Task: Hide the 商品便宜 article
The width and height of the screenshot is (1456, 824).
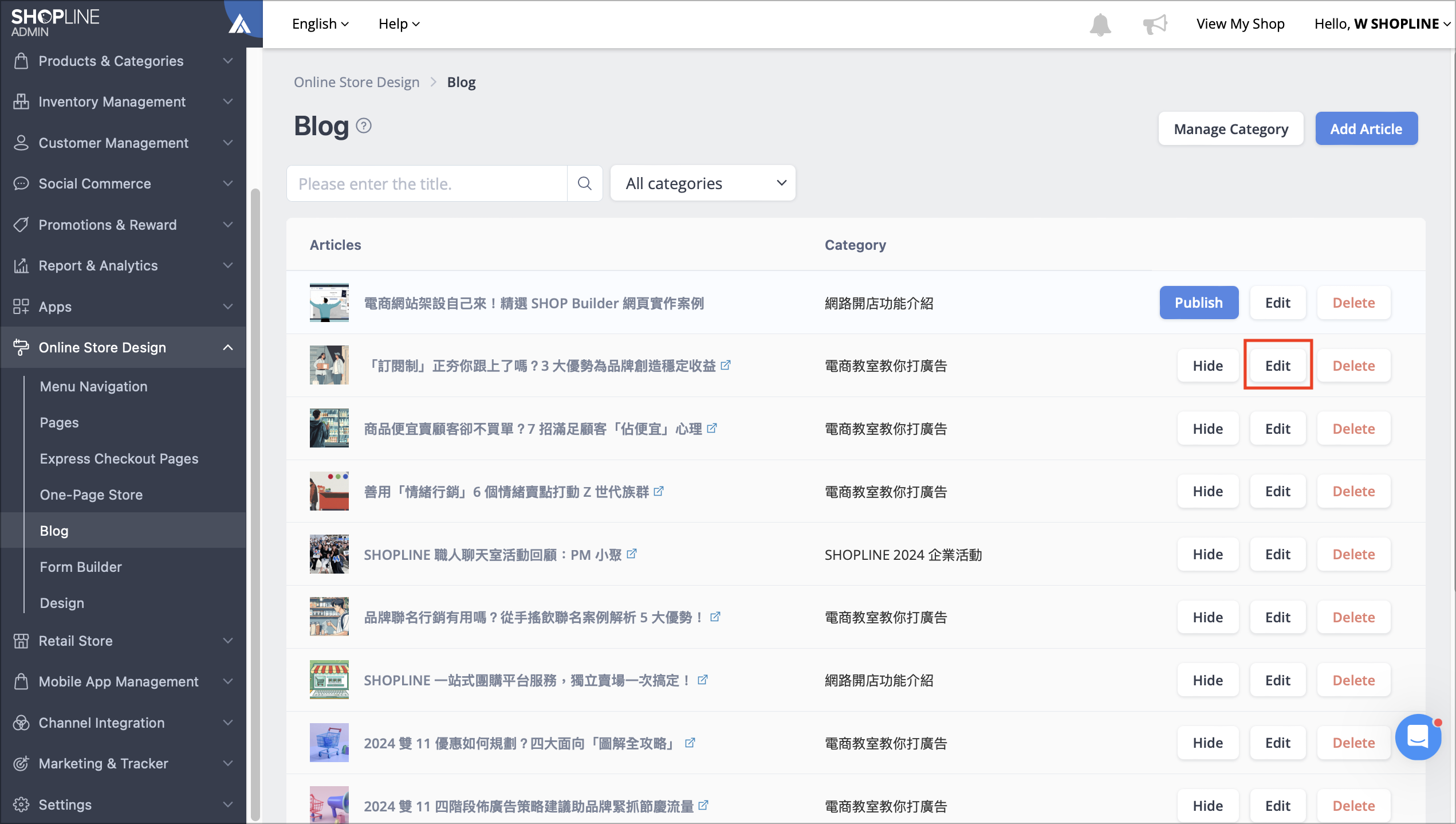Action: click(1208, 429)
